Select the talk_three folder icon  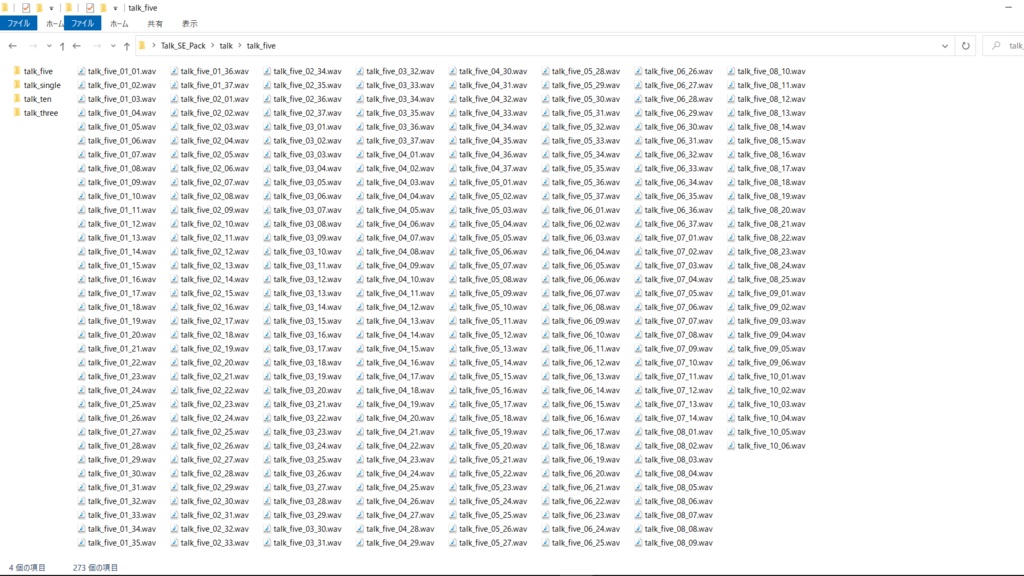point(16,112)
